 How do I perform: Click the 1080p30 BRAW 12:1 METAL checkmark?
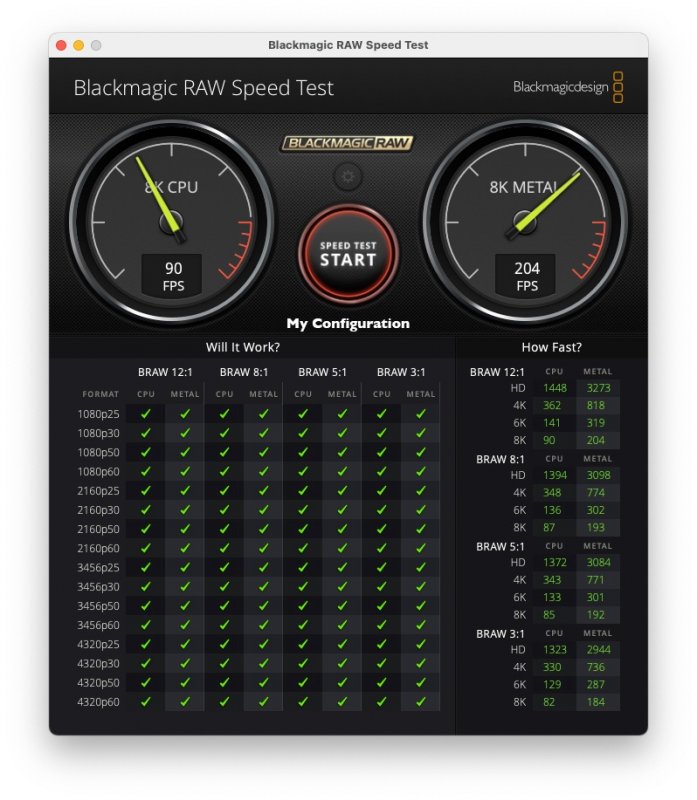[x=185, y=433]
